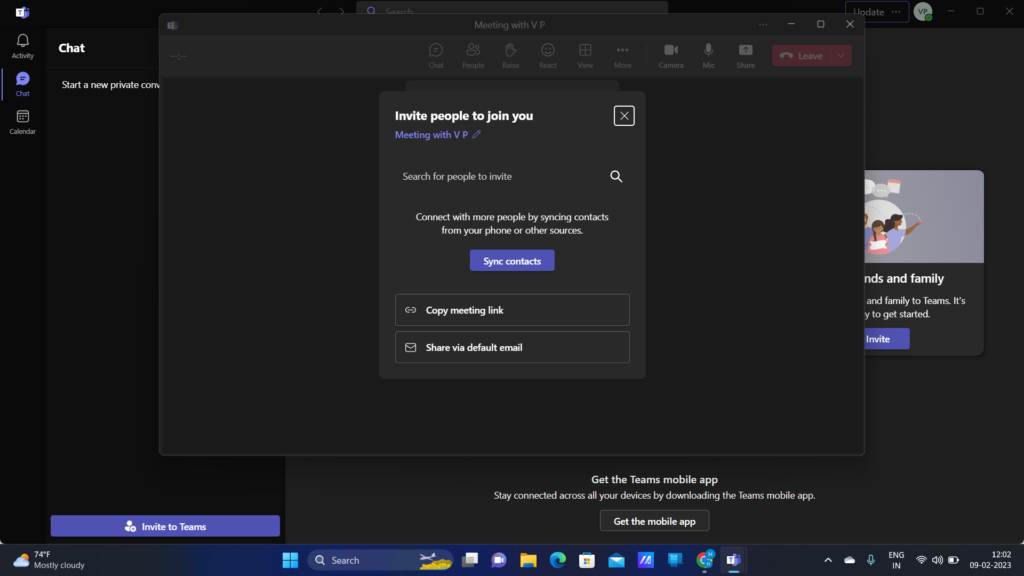Open VP profile avatar

923,12
